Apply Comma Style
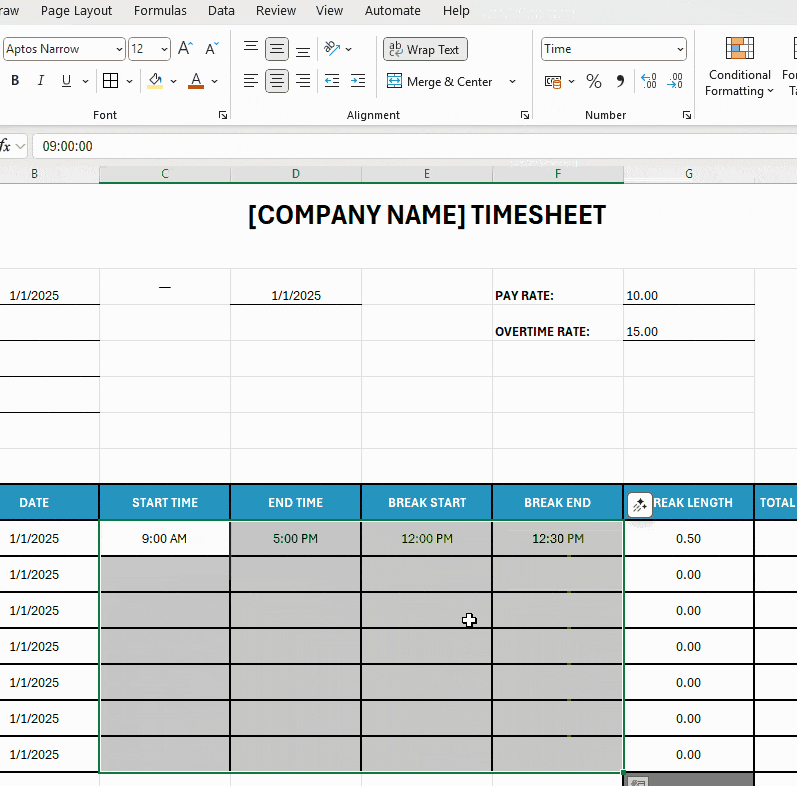797x786 pixels. pos(620,81)
